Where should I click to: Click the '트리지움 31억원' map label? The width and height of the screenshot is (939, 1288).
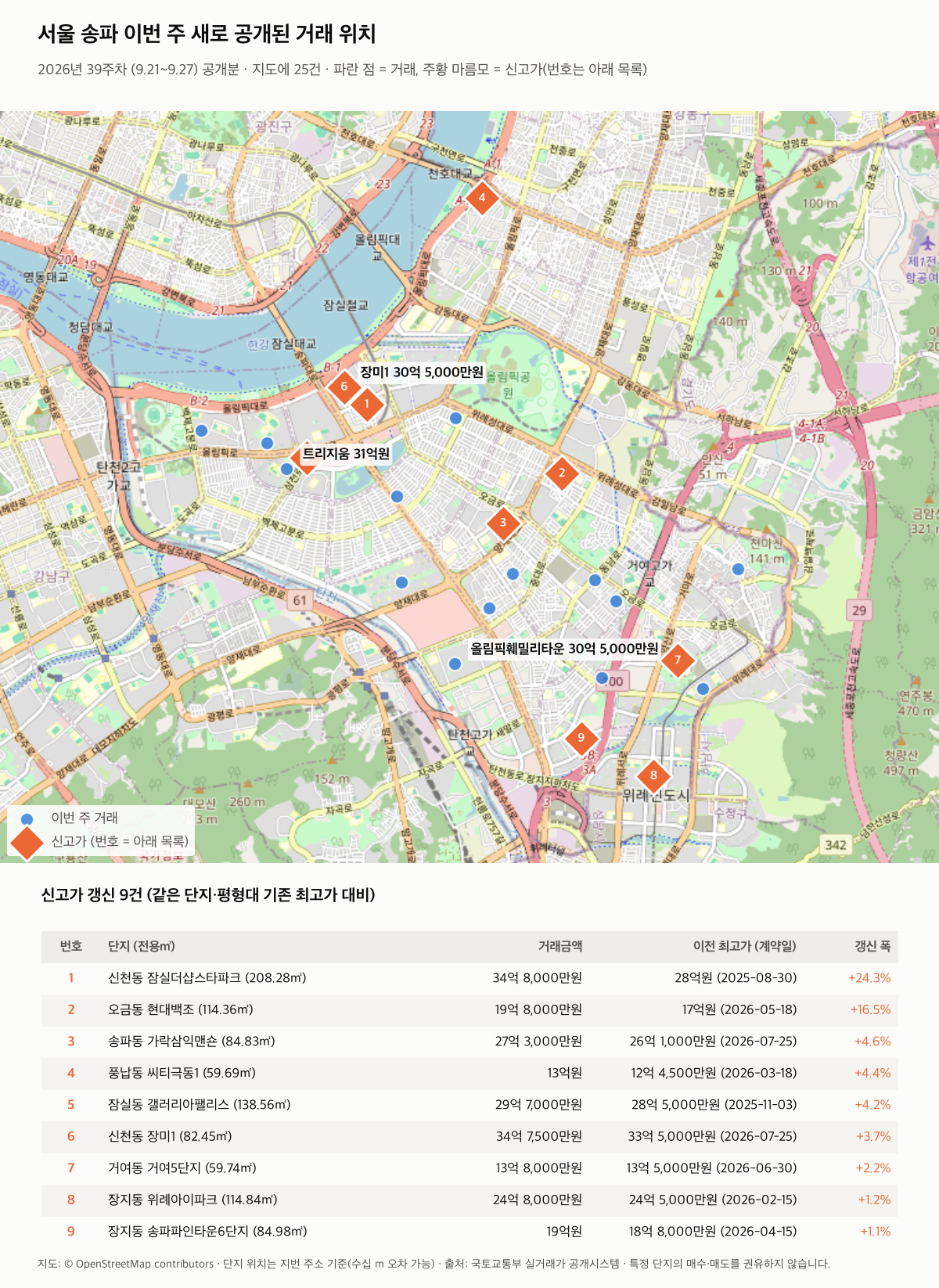pos(346,454)
